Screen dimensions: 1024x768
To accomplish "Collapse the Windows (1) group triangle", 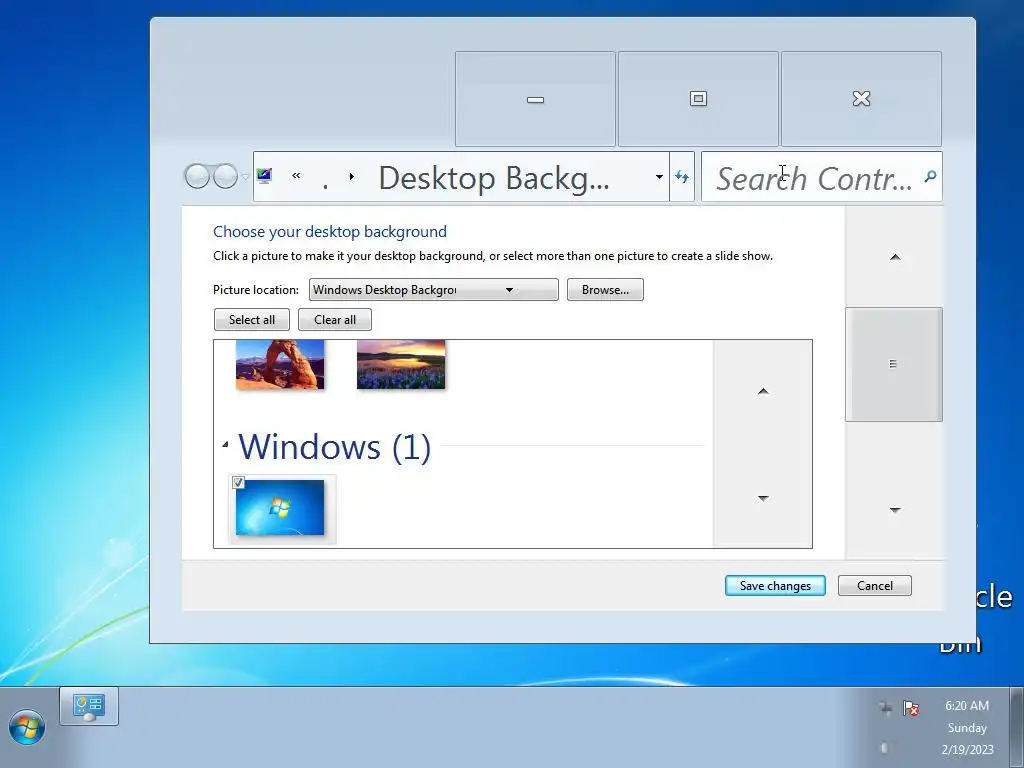I will click(225, 445).
